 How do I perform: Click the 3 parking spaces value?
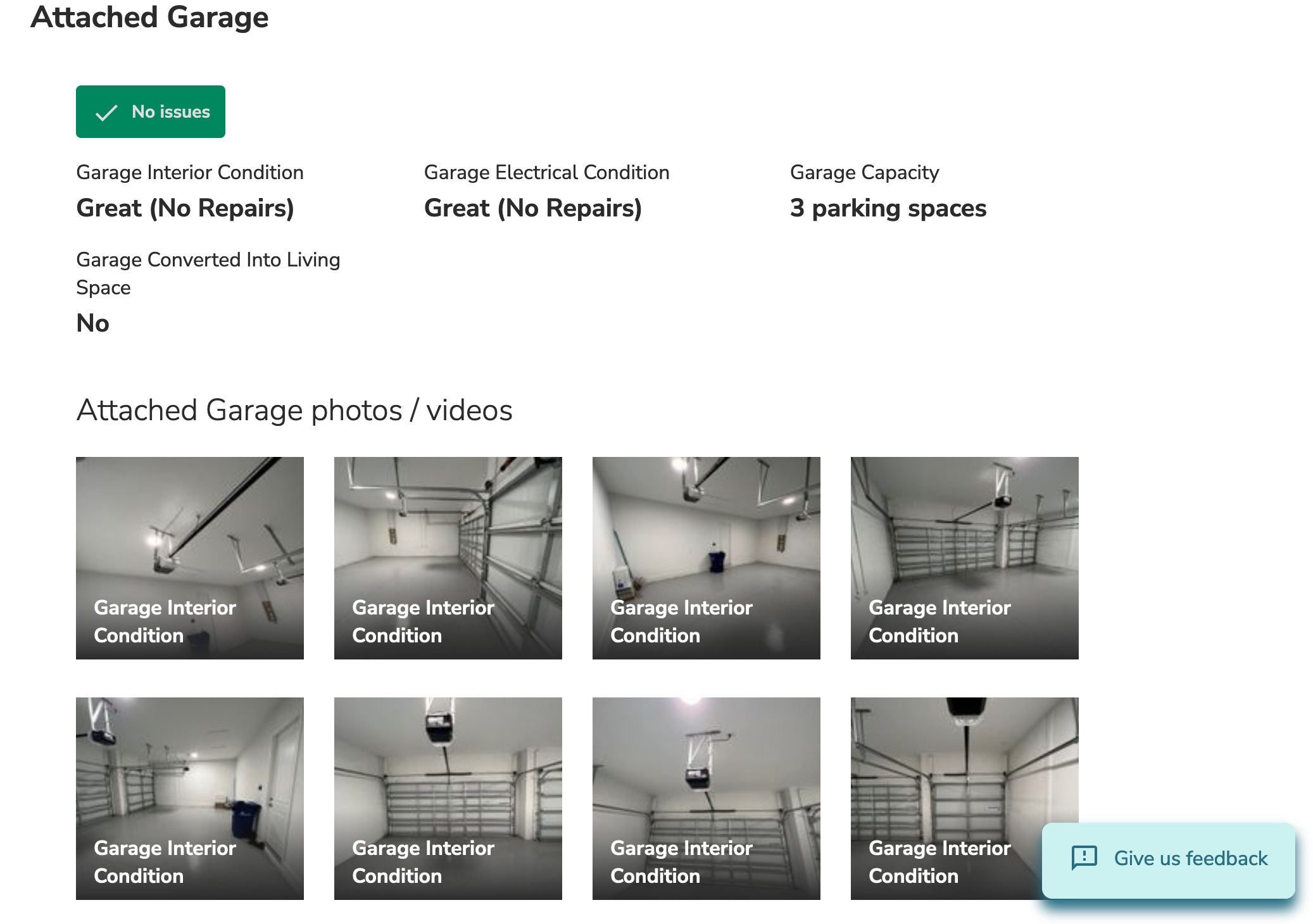click(x=888, y=208)
